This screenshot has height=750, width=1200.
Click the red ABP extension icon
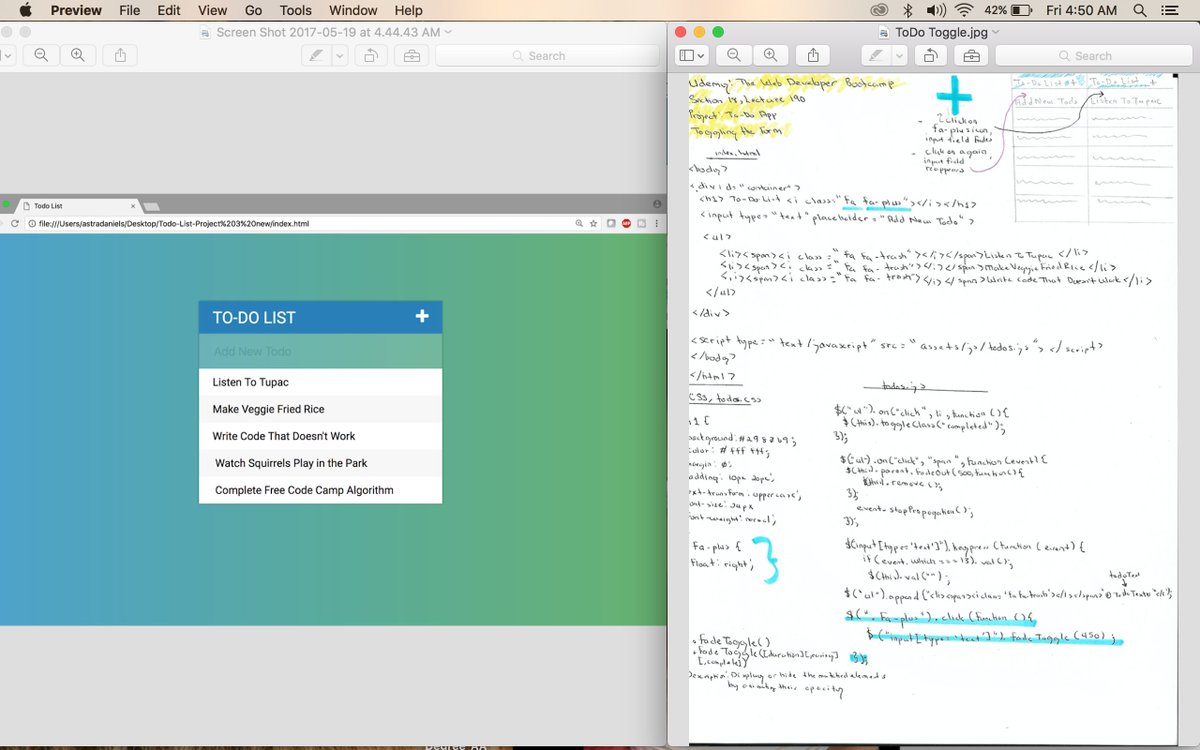[626, 223]
